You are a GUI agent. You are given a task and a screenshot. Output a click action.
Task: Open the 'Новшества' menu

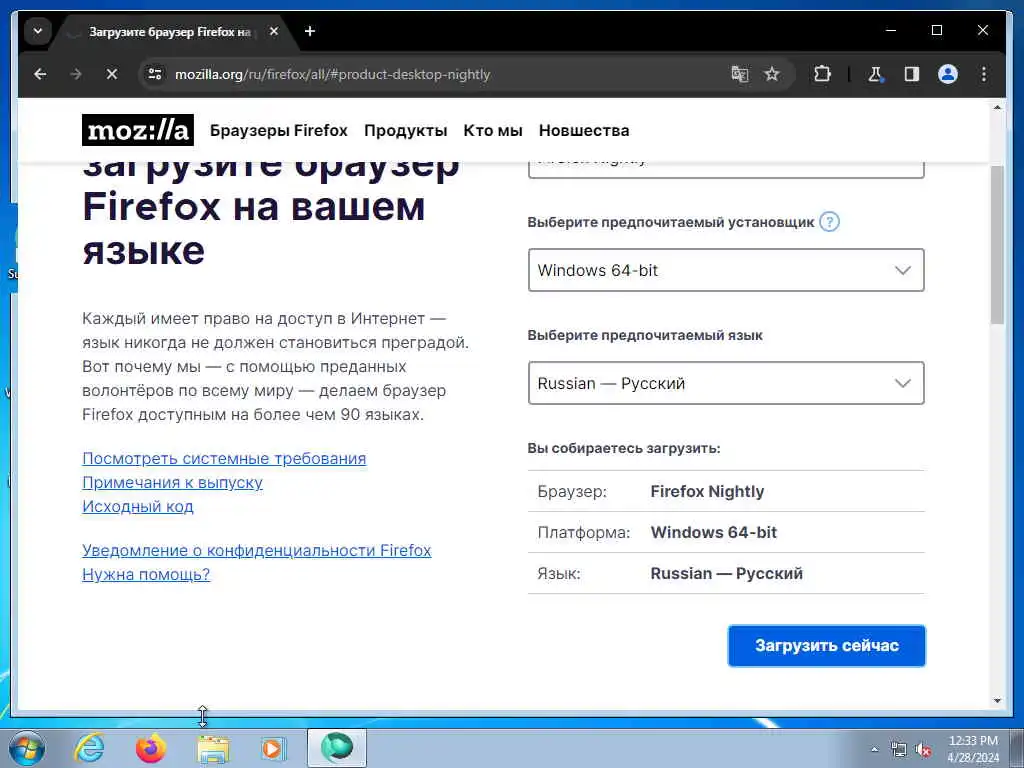[584, 131]
